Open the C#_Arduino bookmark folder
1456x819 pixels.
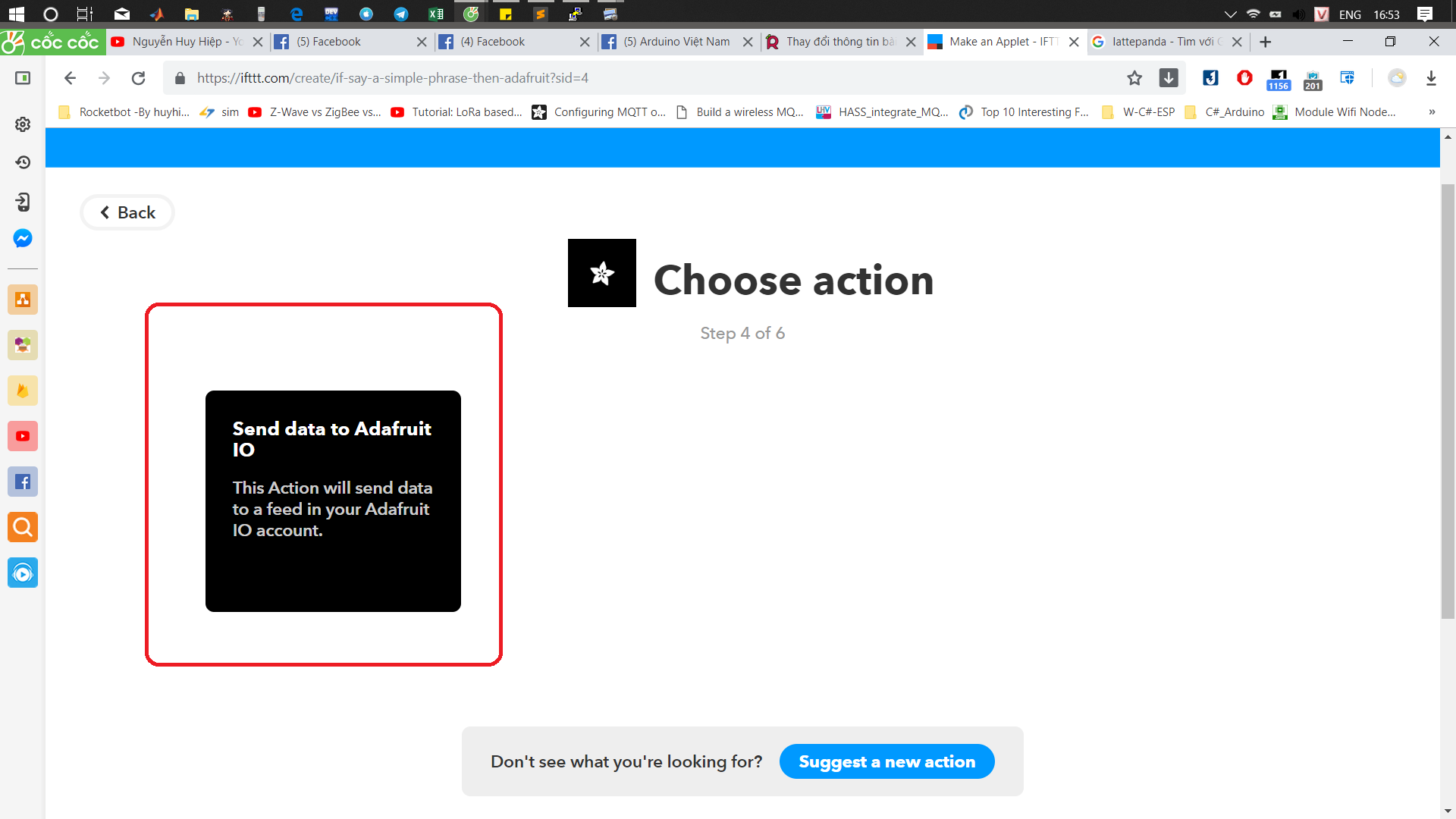[x=1225, y=112]
